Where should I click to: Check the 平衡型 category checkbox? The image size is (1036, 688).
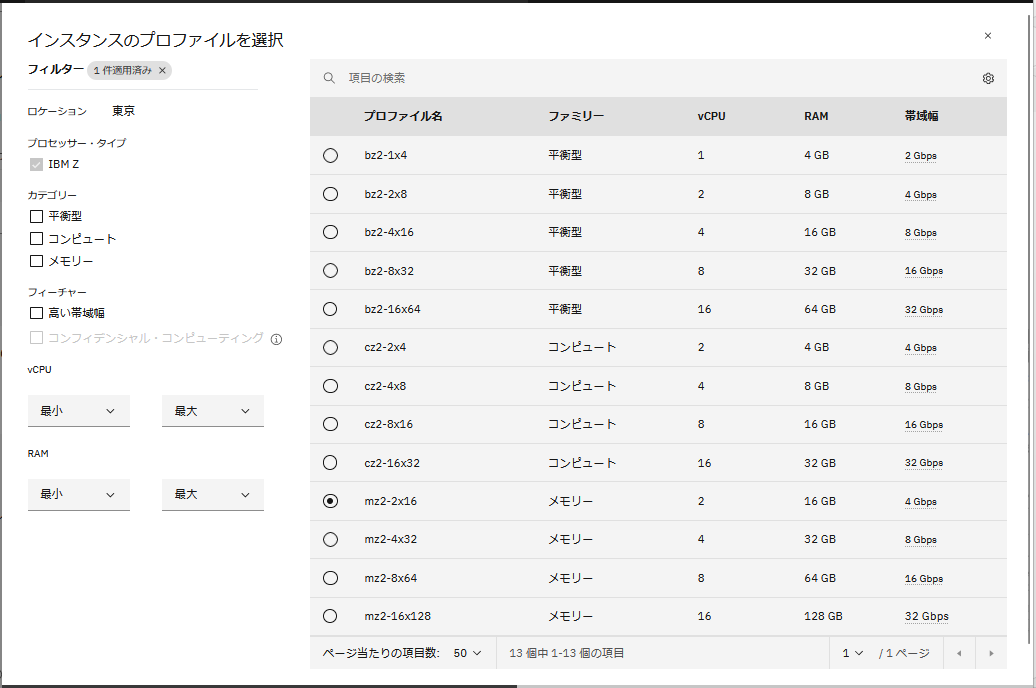click(36, 216)
